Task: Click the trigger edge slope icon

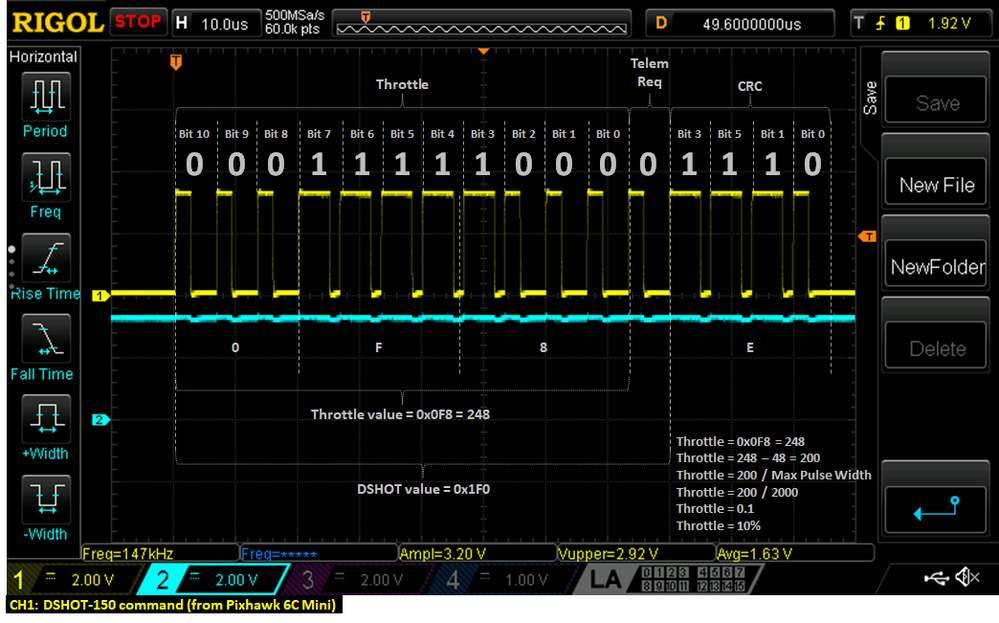Action: (x=880, y=24)
